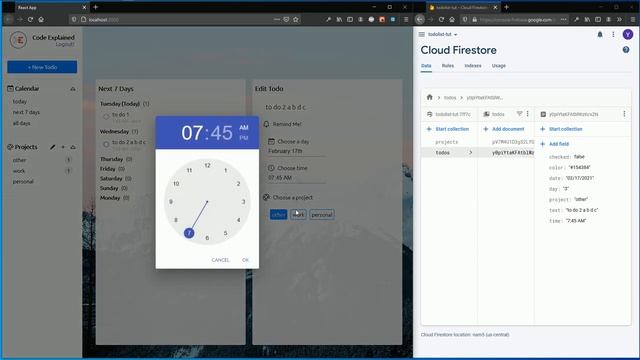Switch to the Rules tab

tap(448, 66)
